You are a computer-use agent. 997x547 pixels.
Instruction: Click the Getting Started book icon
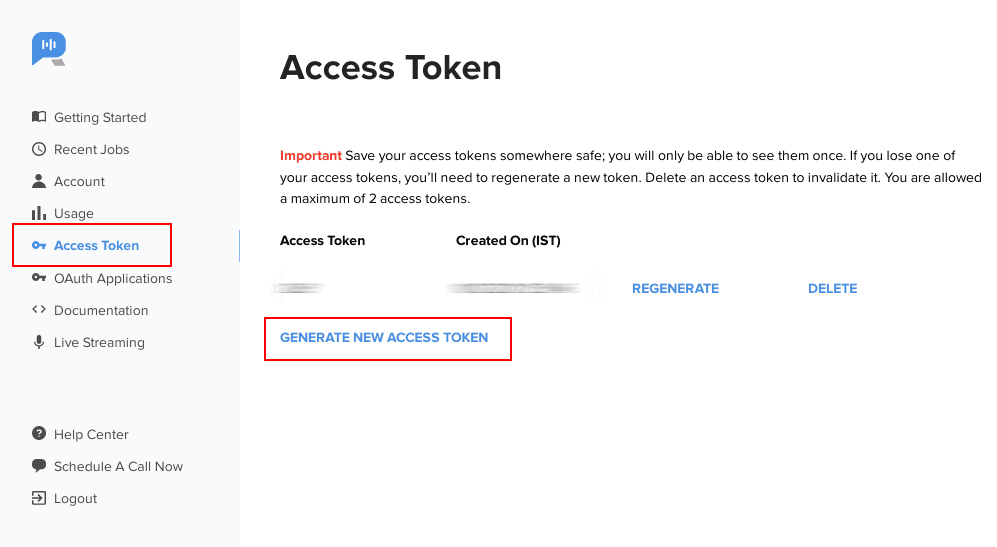pyautogui.click(x=39, y=117)
